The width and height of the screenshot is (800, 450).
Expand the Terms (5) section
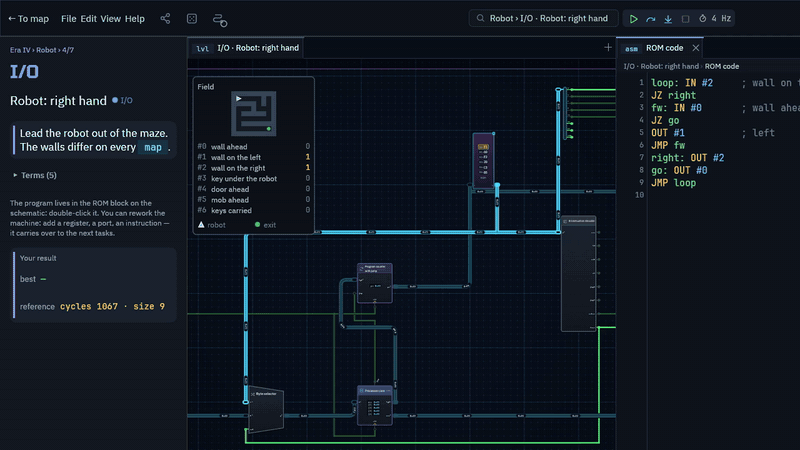35,175
